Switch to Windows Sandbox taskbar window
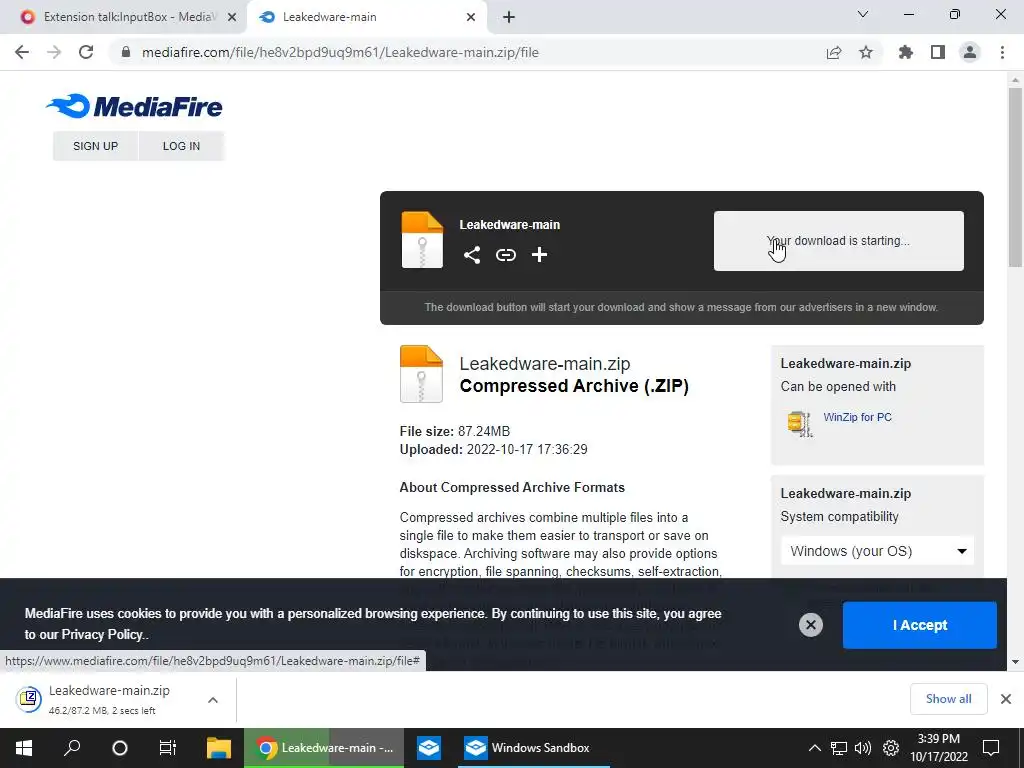The image size is (1024, 768). click(x=534, y=748)
